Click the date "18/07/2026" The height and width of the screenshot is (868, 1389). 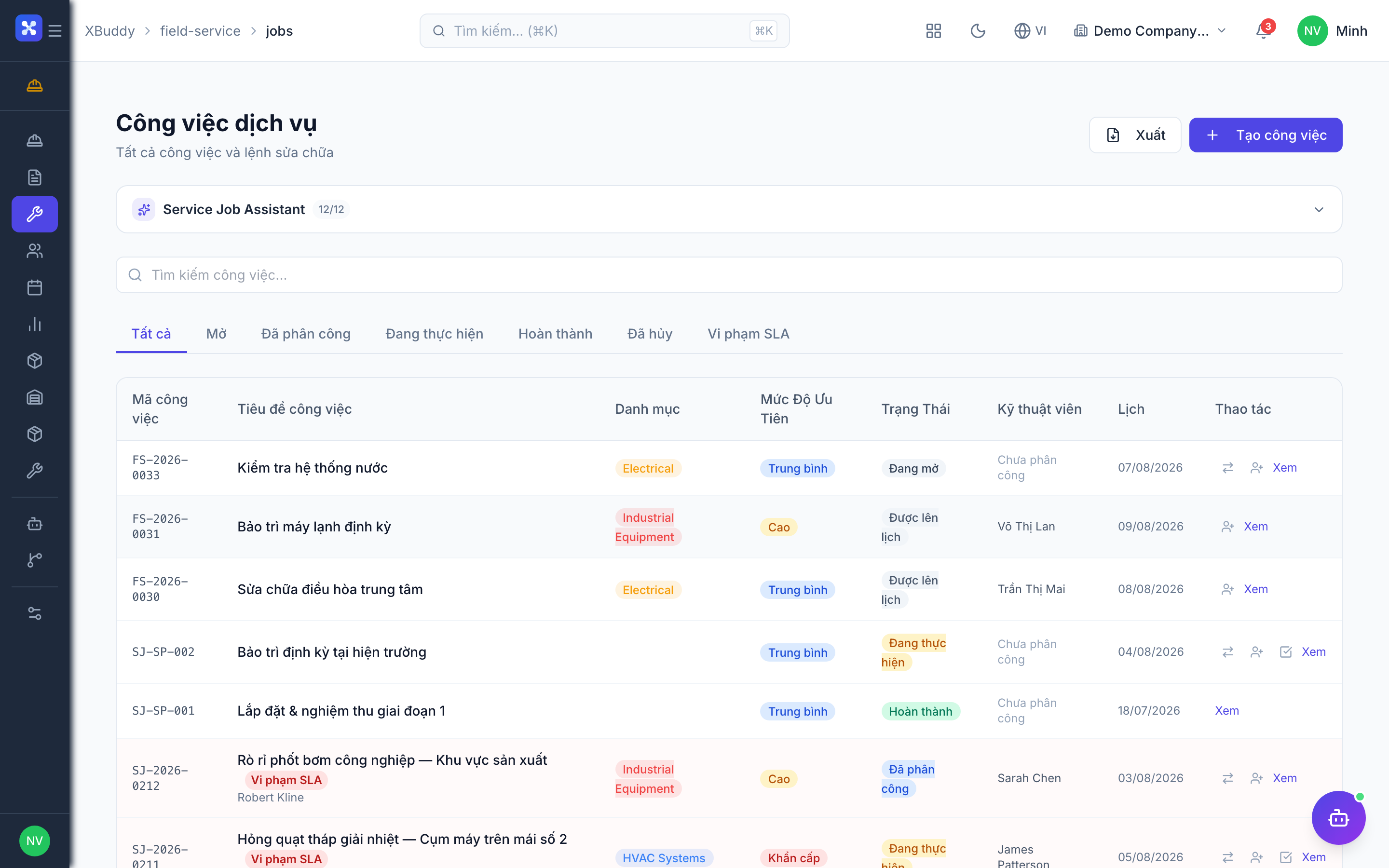(1149, 711)
